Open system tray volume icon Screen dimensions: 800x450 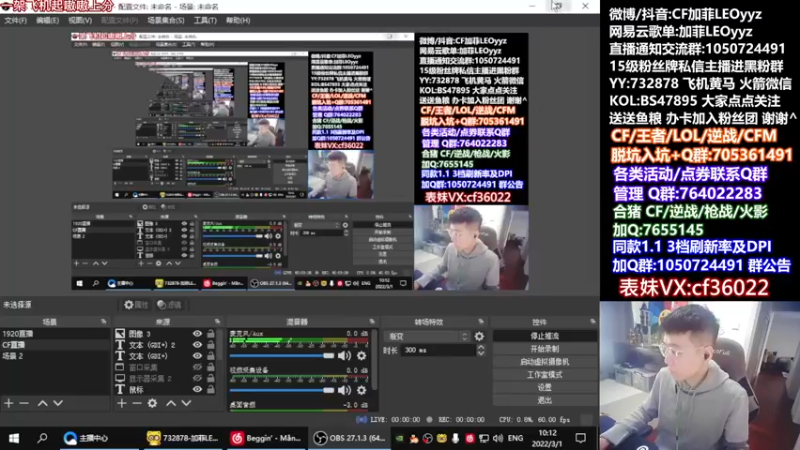(x=498, y=438)
